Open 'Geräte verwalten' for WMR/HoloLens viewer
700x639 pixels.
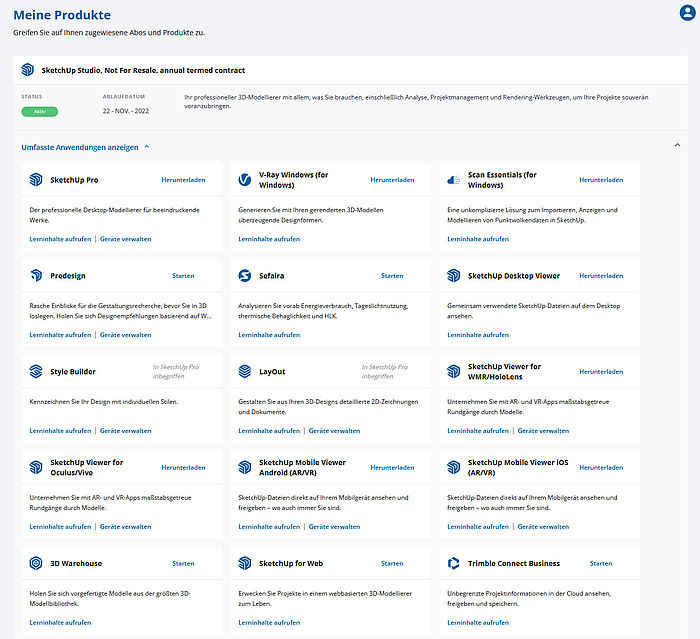(543, 430)
